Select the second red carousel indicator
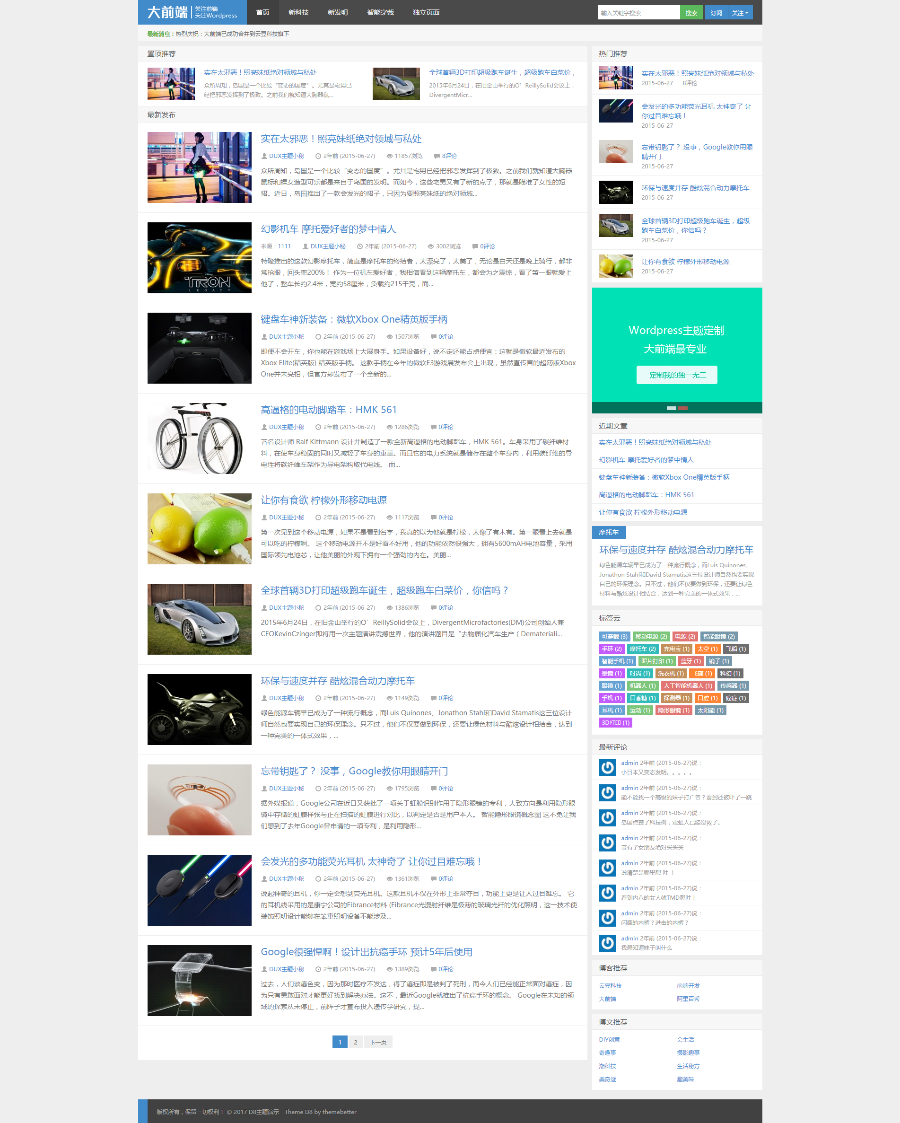Image resolution: width=900 pixels, height=1123 pixels. (683, 408)
